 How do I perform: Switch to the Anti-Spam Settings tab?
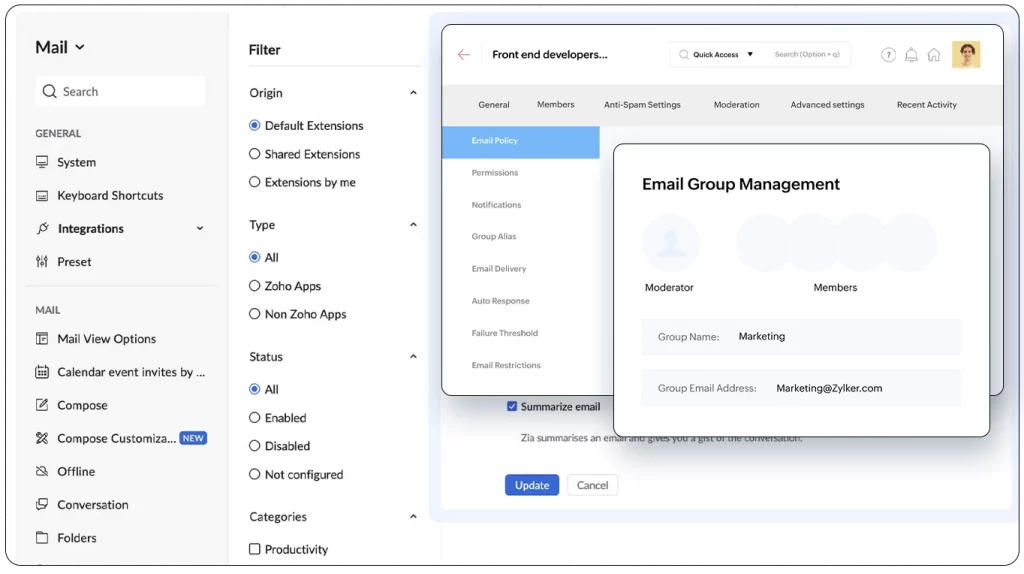pyautogui.click(x=642, y=105)
